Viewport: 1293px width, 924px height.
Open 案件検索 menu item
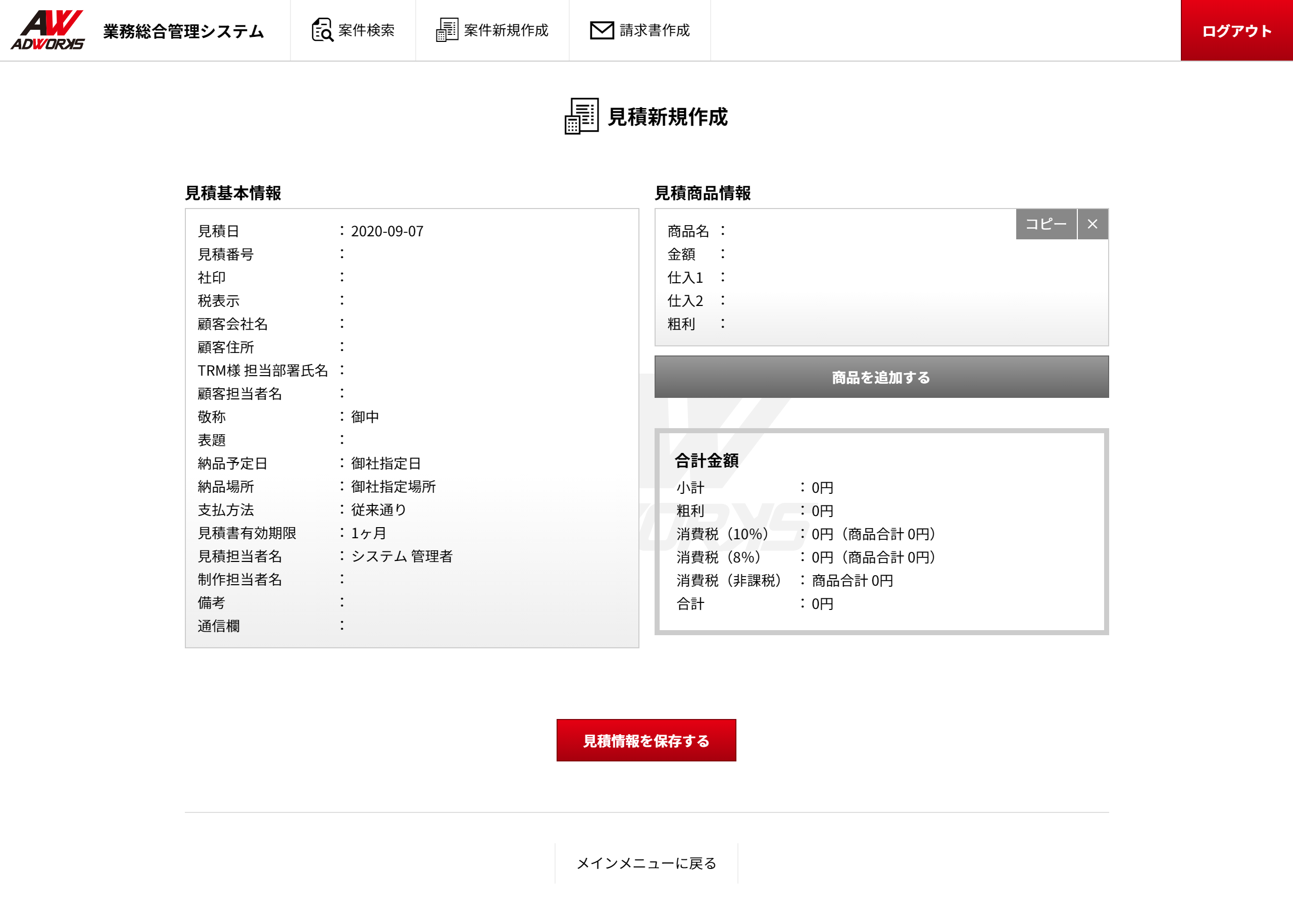coord(353,30)
